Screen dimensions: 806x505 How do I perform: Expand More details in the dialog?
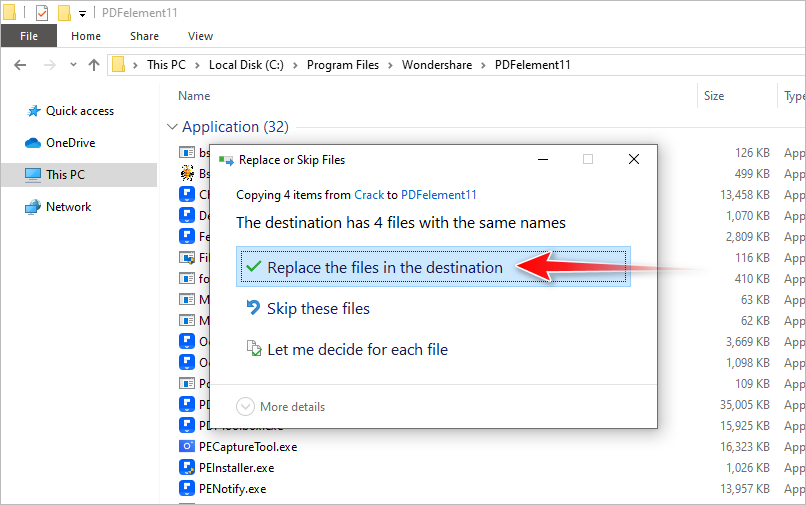pos(246,406)
